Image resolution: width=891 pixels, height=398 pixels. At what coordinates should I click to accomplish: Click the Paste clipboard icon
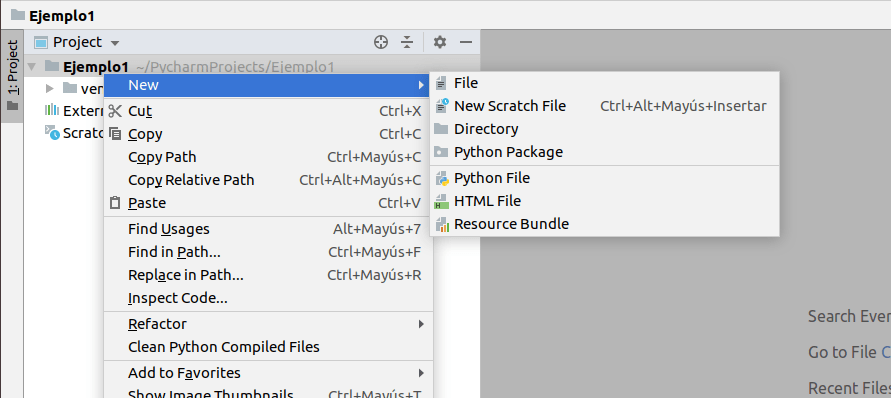[115, 203]
